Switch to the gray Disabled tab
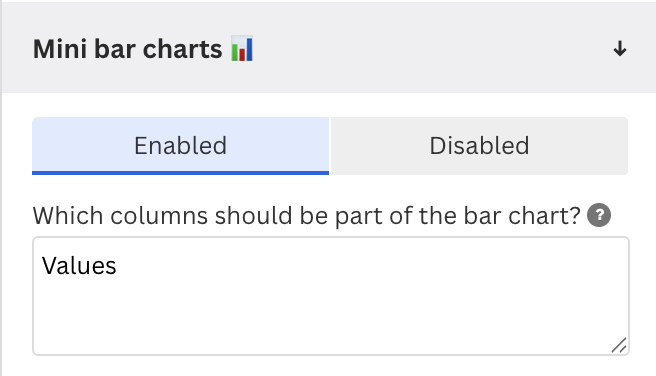656x376 pixels. (x=479, y=146)
